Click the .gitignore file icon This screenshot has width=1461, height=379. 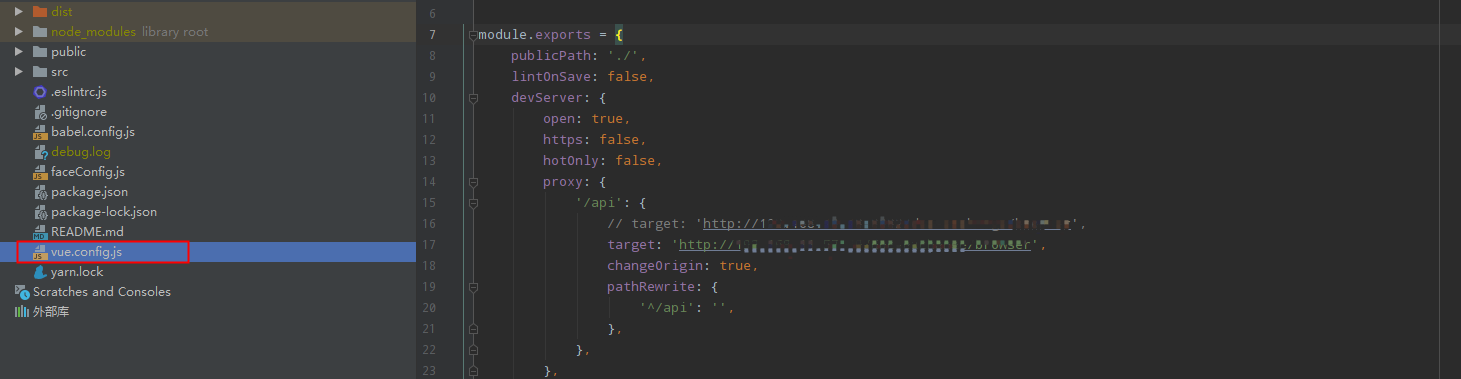40,111
